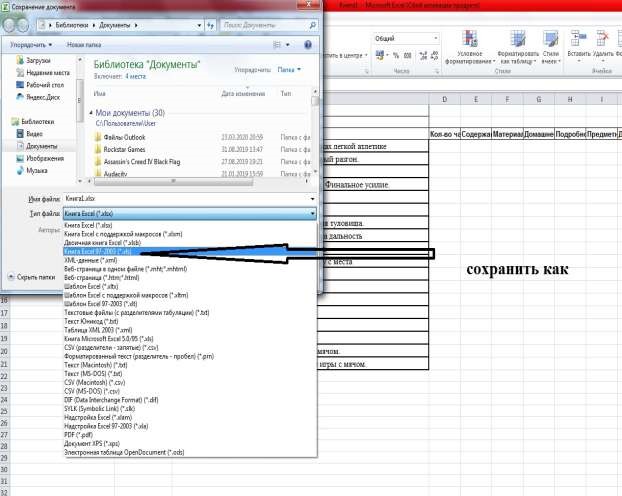Click the Новая папка button

84,45
